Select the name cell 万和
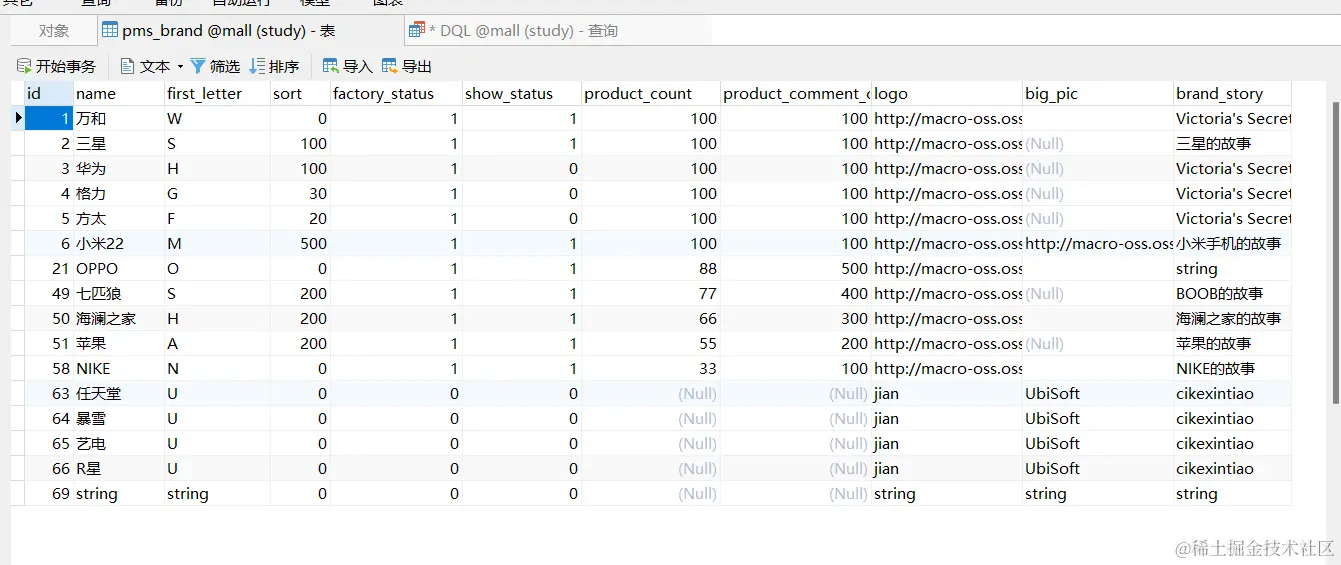This screenshot has height=565, width=1341. [x=119, y=118]
